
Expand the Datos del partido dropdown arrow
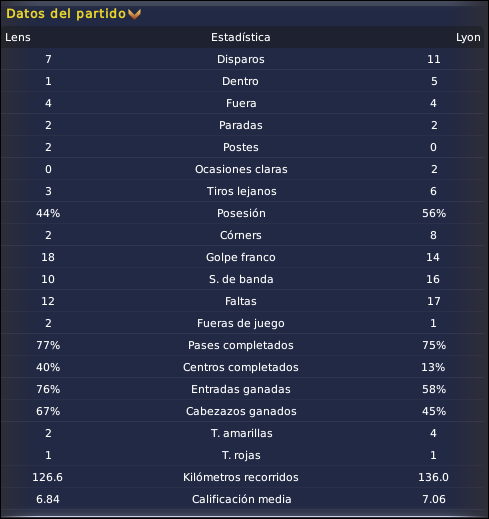(135, 14)
